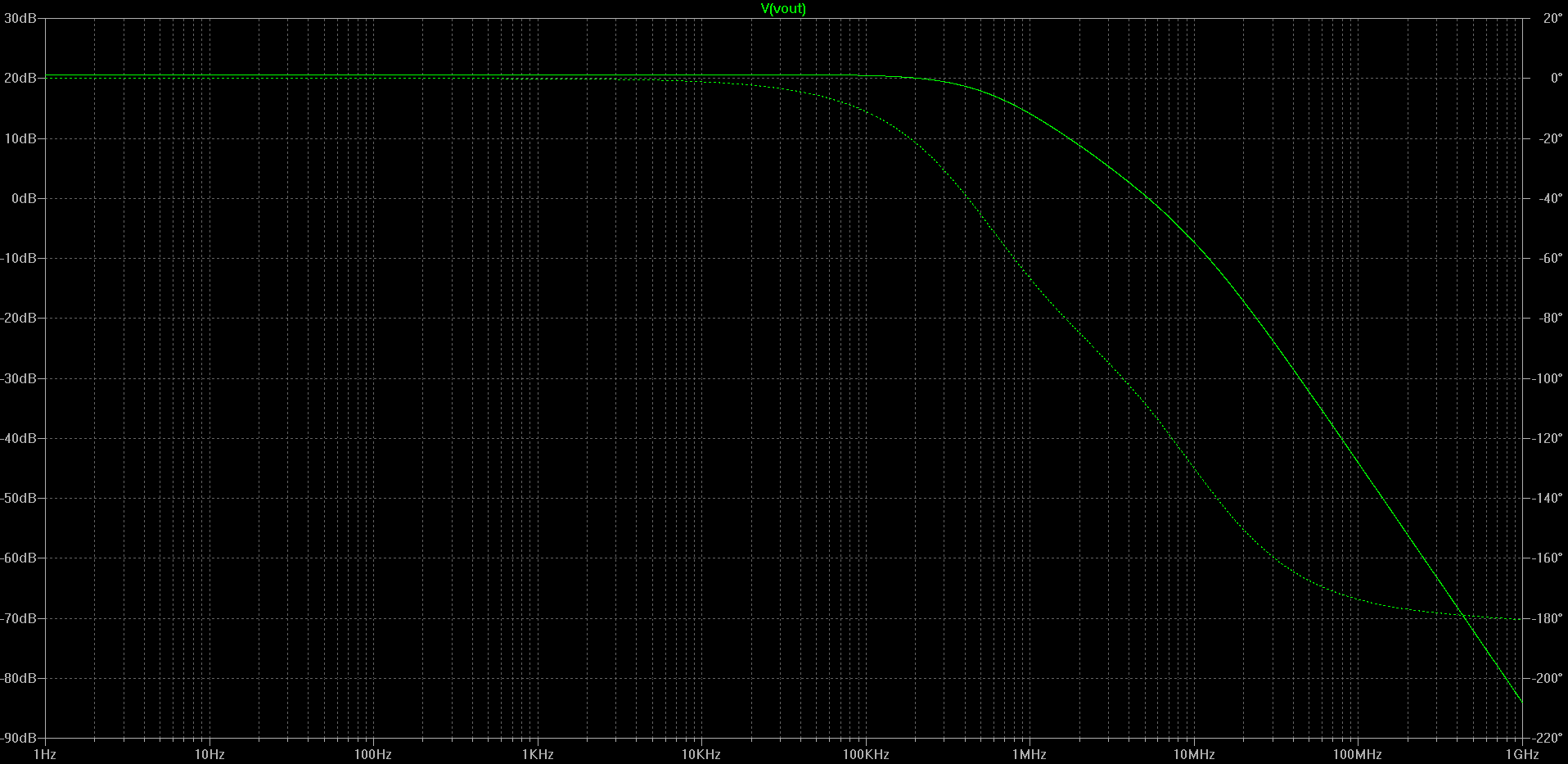Image resolution: width=1568 pixels, height=764 pixels.
Task: Click the 100MHz frequency axis label
Action: click(x=1358, y=754)
